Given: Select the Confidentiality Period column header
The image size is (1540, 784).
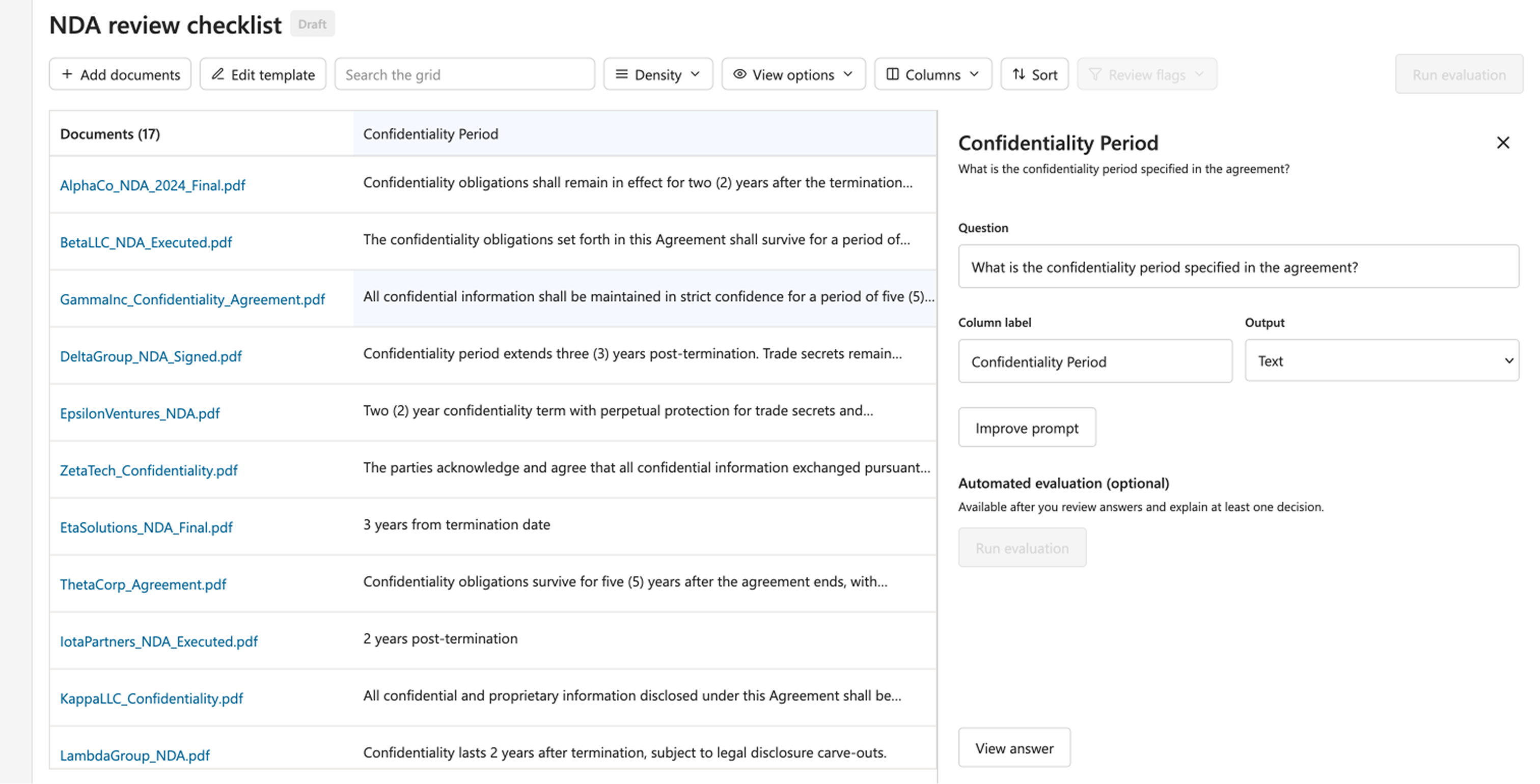Looking at the screenshot, I should [430, 134].
